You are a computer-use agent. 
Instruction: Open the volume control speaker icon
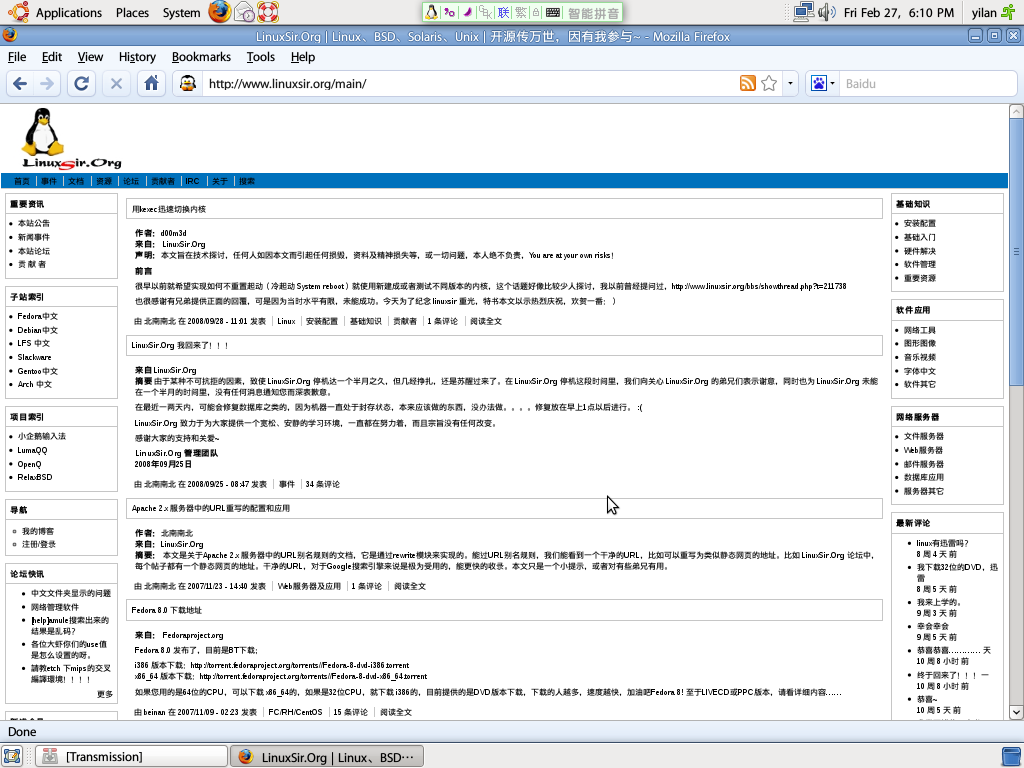click(827, 12)
